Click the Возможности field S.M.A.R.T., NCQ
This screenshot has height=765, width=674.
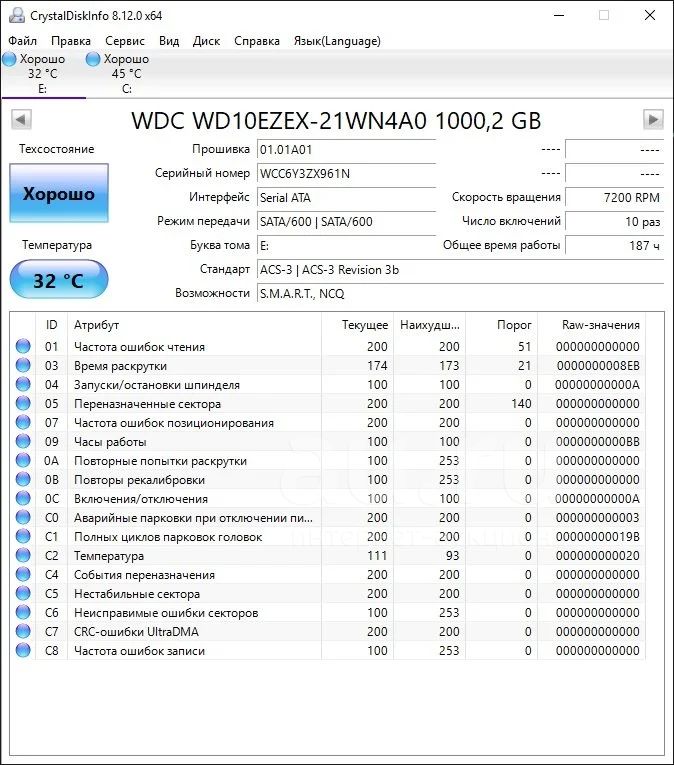click(460, 293)
